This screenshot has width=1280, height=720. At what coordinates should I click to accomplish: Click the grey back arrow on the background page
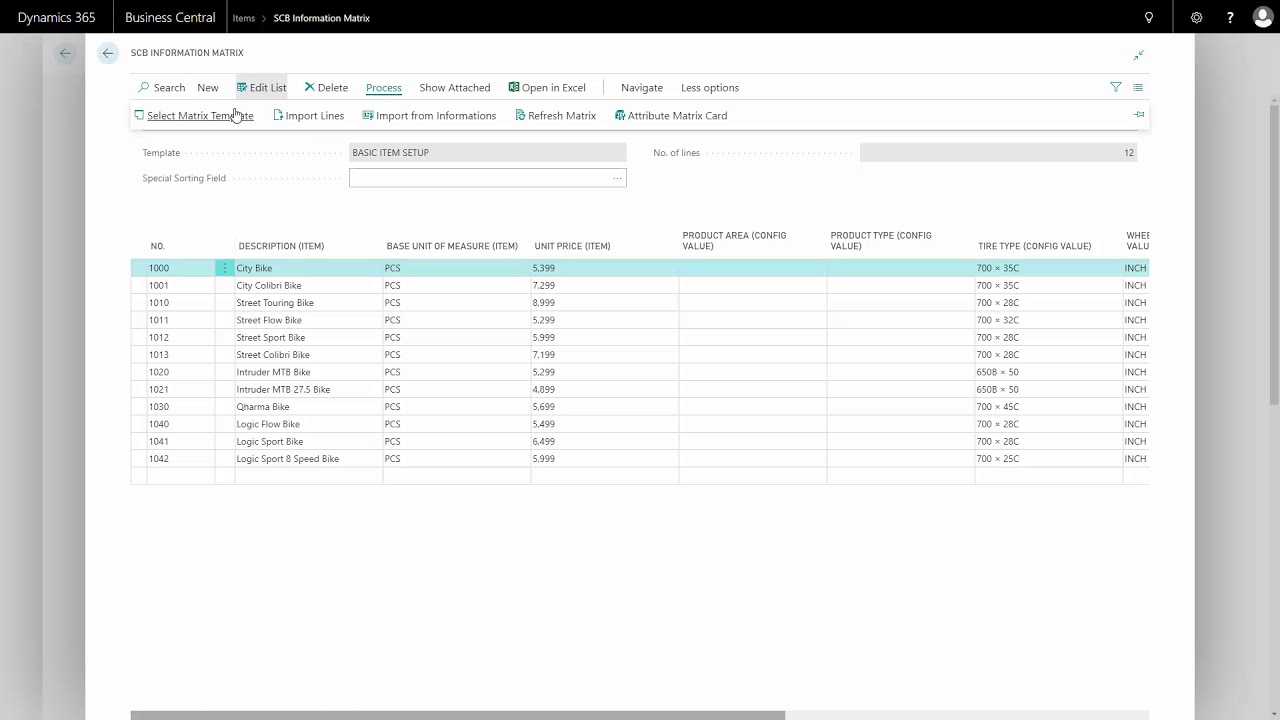tap(65, 53)
